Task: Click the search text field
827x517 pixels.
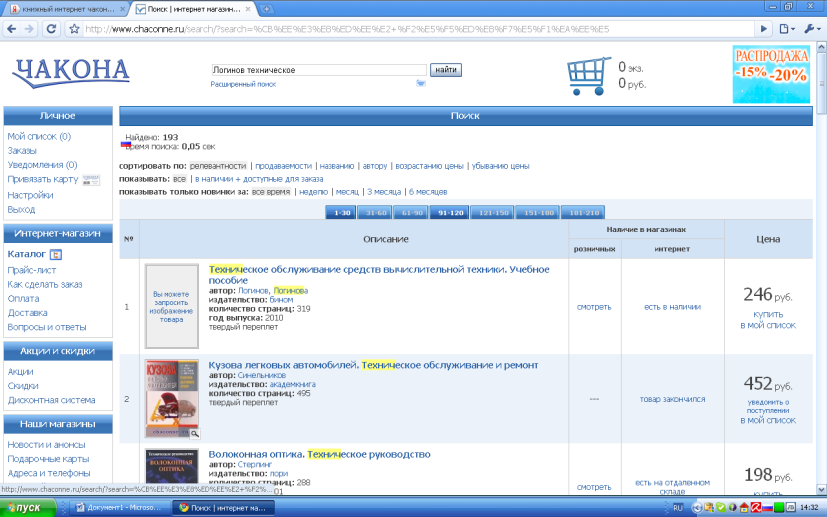Action: (x=319, y=70)
